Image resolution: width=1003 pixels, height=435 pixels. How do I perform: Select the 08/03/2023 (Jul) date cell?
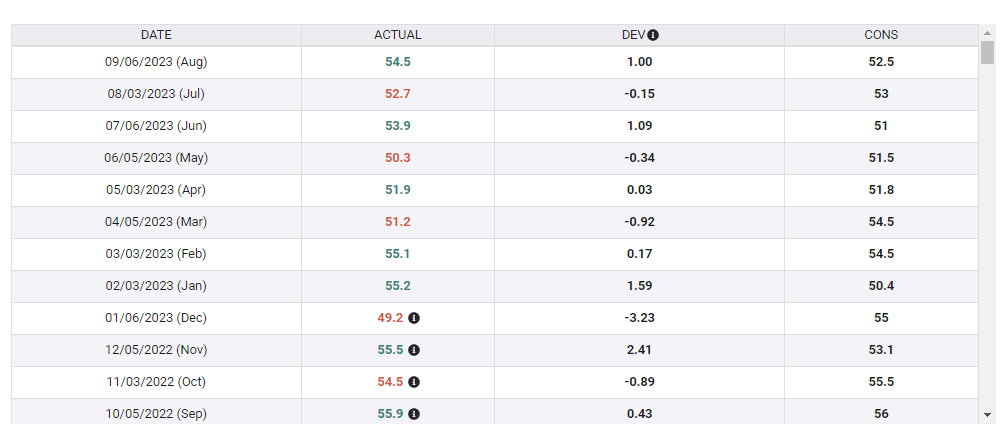[x=156, y=94]
